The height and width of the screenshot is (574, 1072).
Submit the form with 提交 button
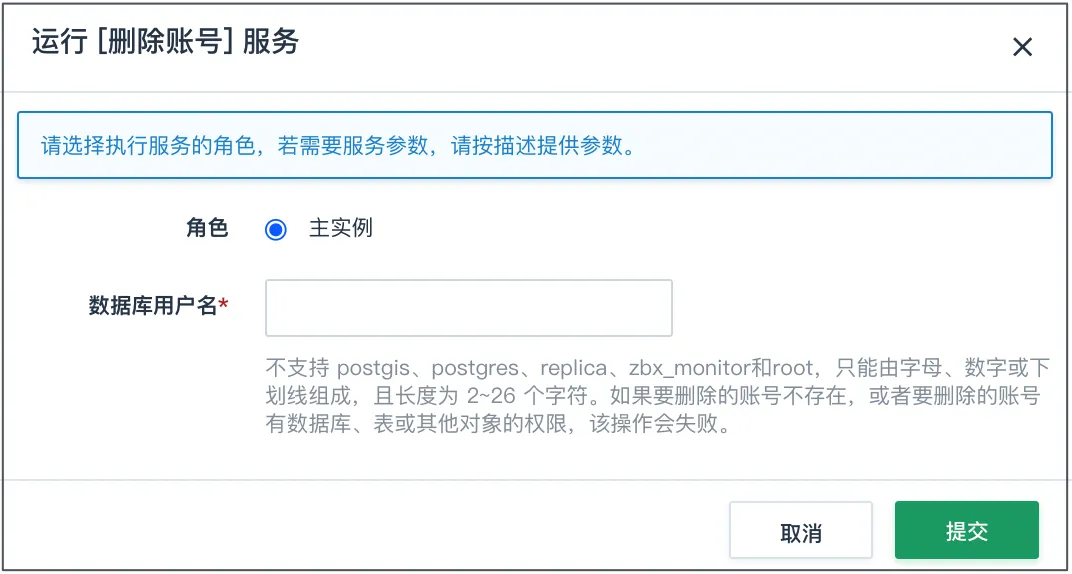coord(967,530)
